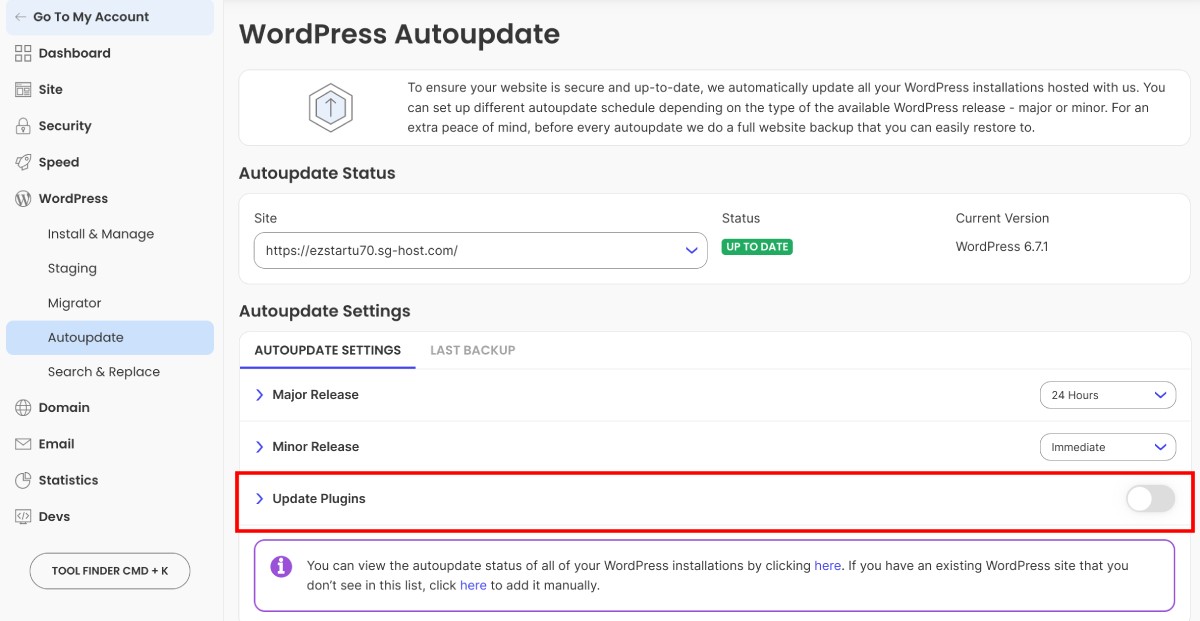Expand the Minor Release section

click(x=260, y=447)
